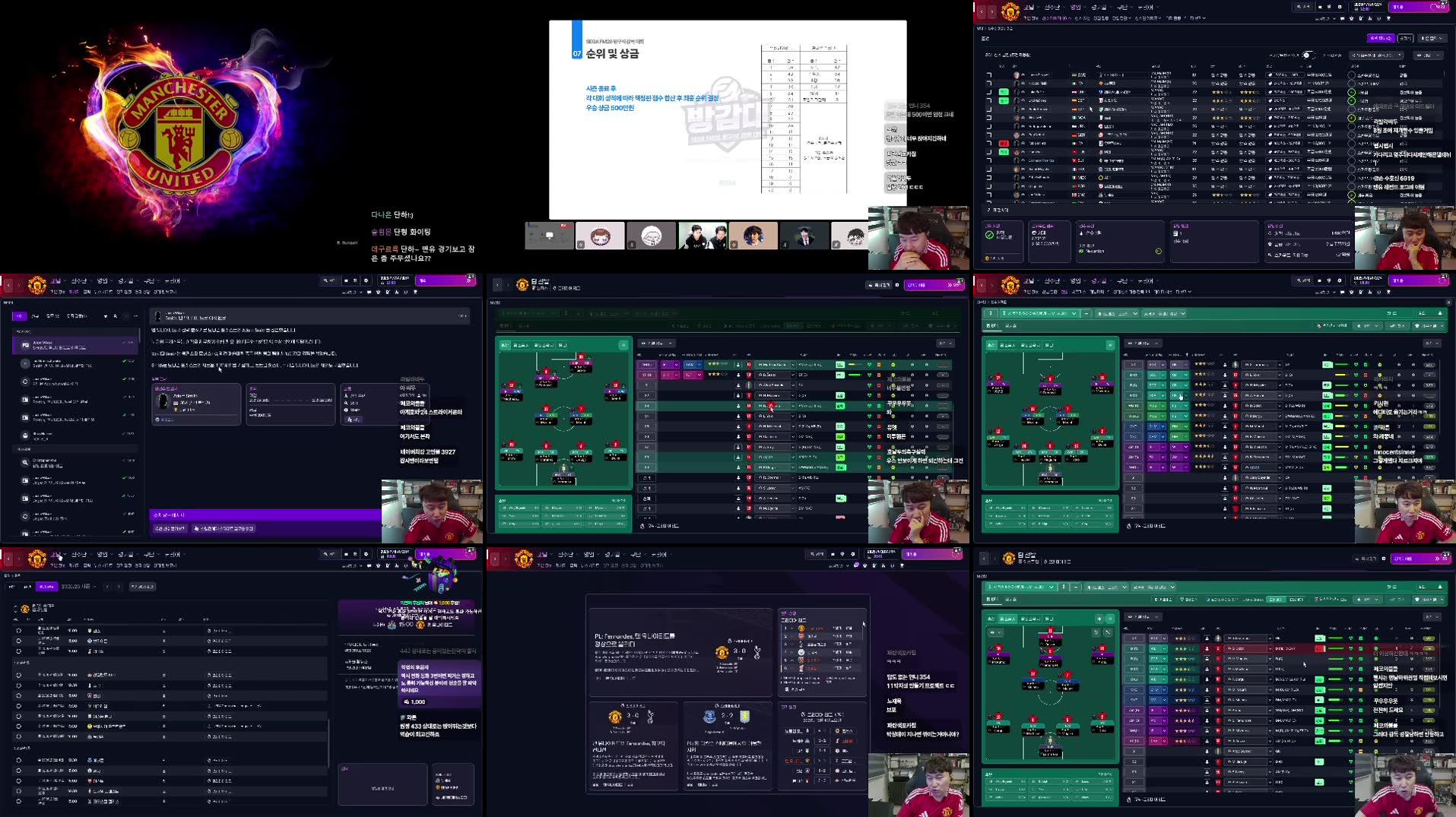Click the first participant thumbnail below the presentation slide
This screenshot has width=1456, height=817.
click(549, 236)
